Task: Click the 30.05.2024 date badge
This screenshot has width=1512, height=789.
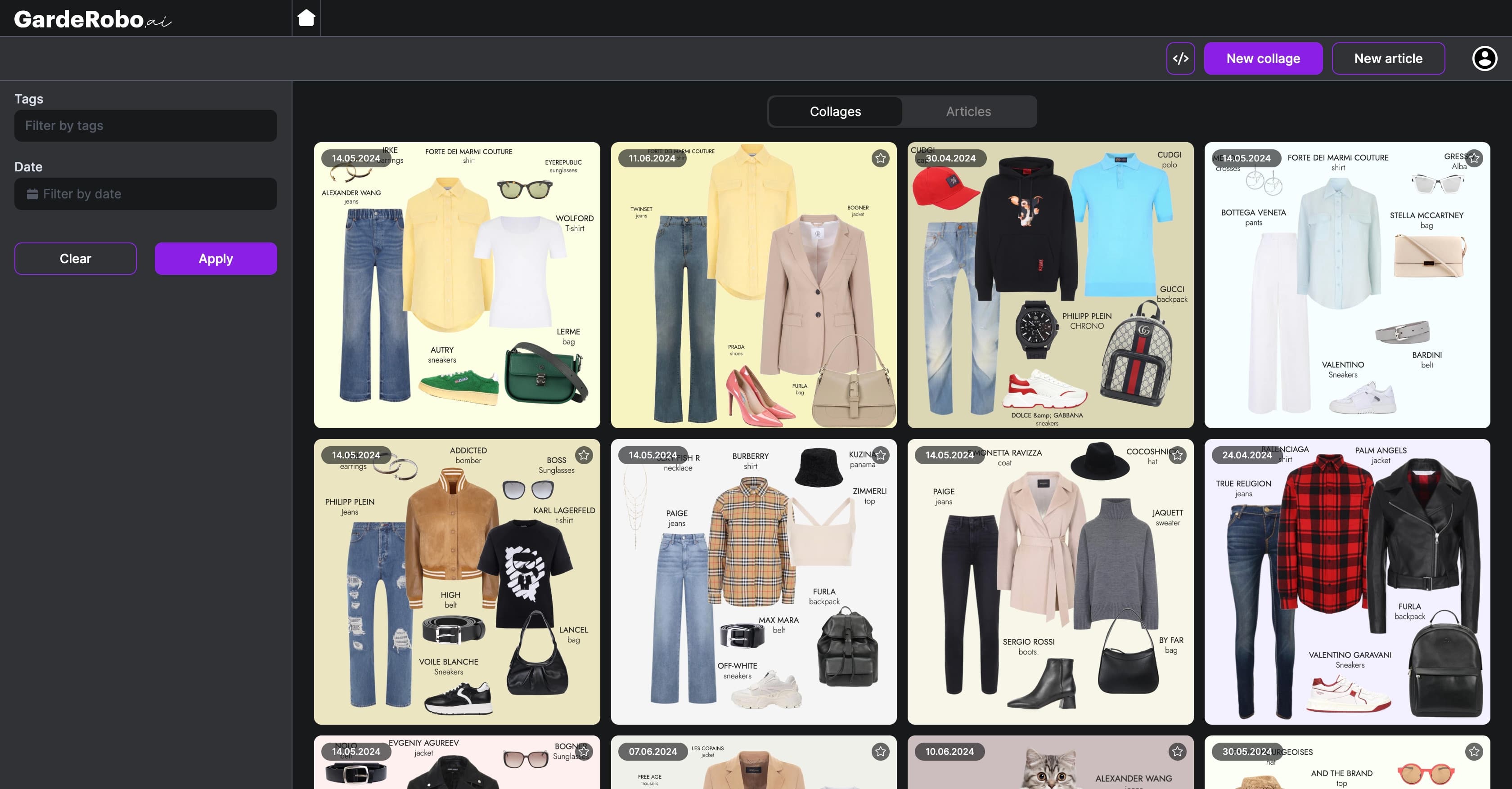Action: point(1246,752)
